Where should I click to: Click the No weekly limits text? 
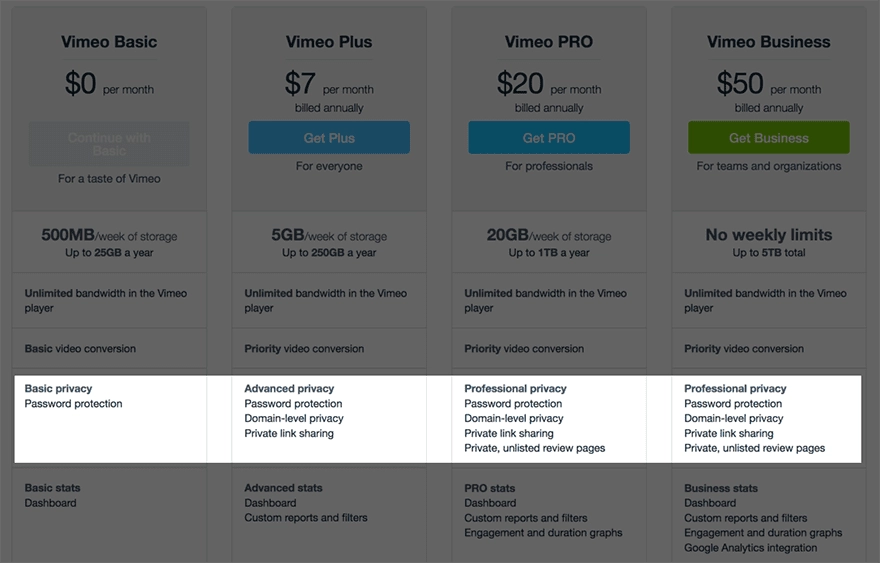coord(768,235)
